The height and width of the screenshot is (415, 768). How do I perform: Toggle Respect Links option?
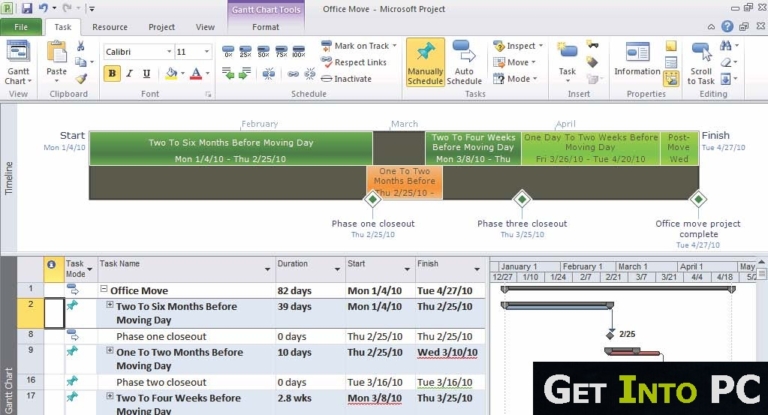[x=354, y=62]
